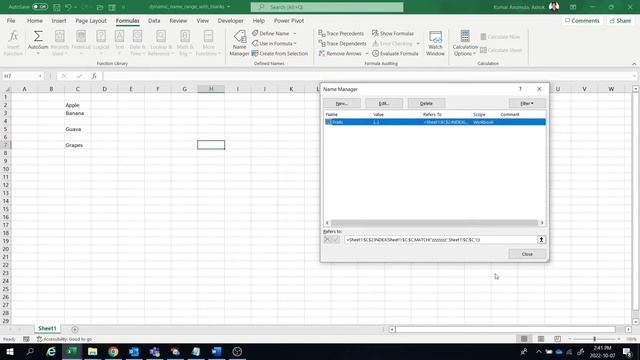Click Close button in Name Manager
The image size is (640, 360).
click(527, 254)
